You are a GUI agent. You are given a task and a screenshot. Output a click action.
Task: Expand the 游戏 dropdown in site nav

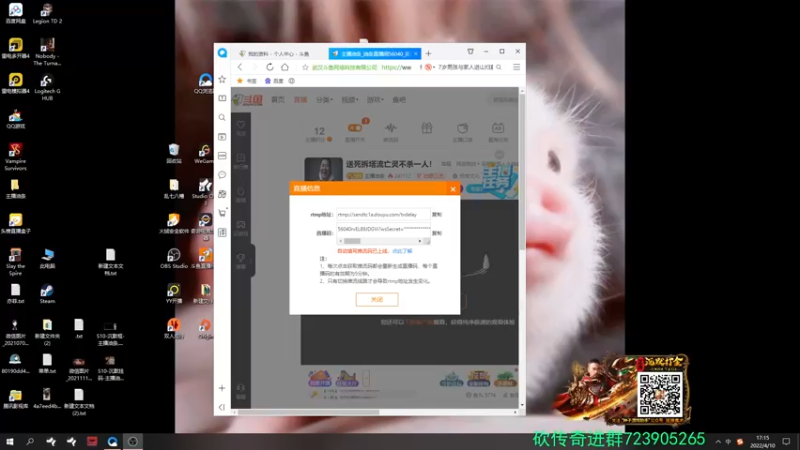coord(375,100)
